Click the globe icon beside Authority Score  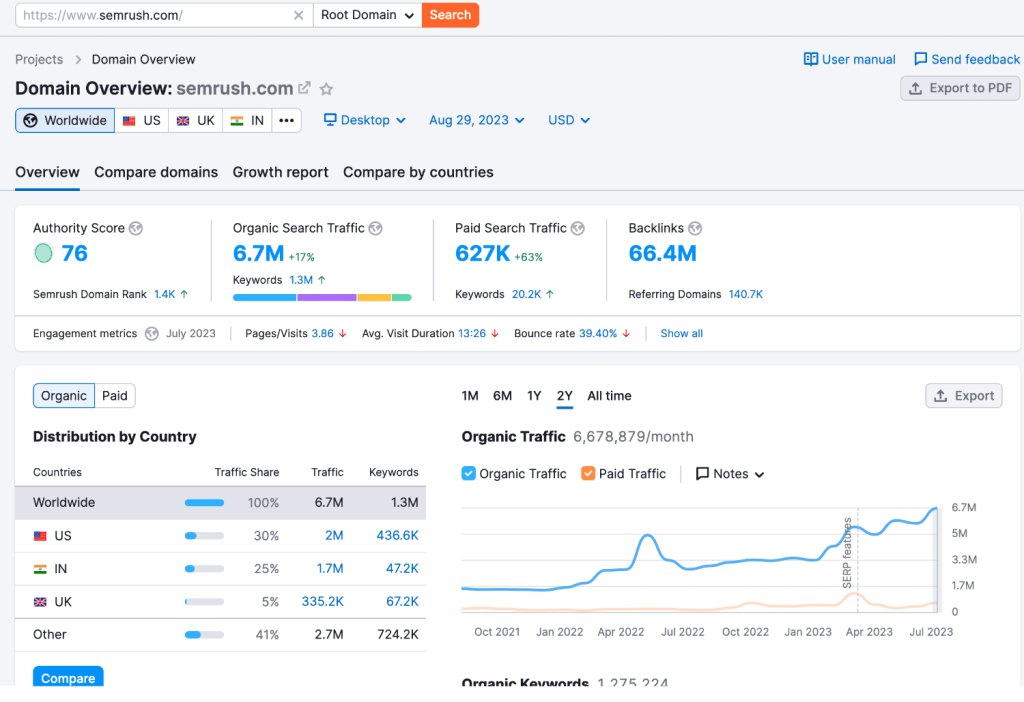[x=136, y=228]
